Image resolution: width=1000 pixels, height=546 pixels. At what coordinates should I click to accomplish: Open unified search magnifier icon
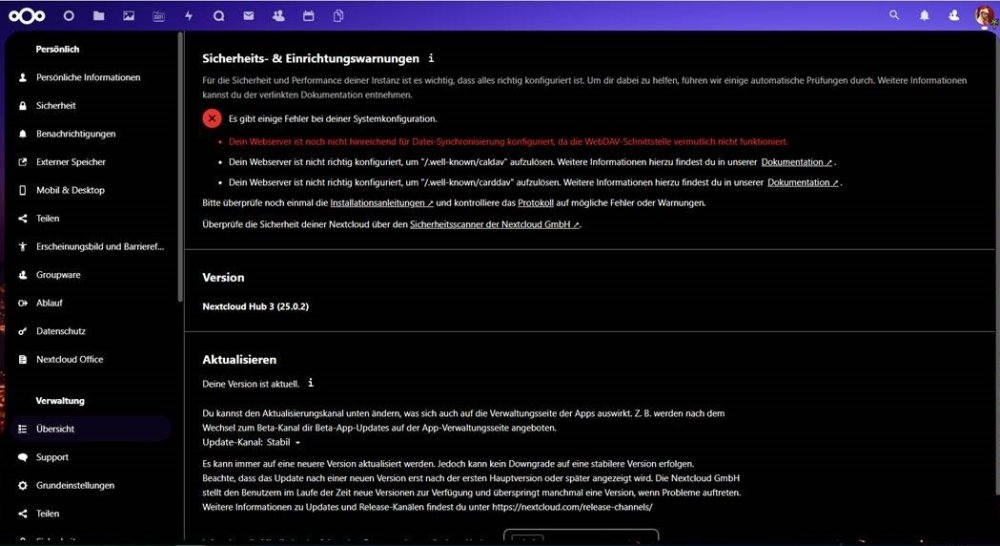(x=894, y=15)
